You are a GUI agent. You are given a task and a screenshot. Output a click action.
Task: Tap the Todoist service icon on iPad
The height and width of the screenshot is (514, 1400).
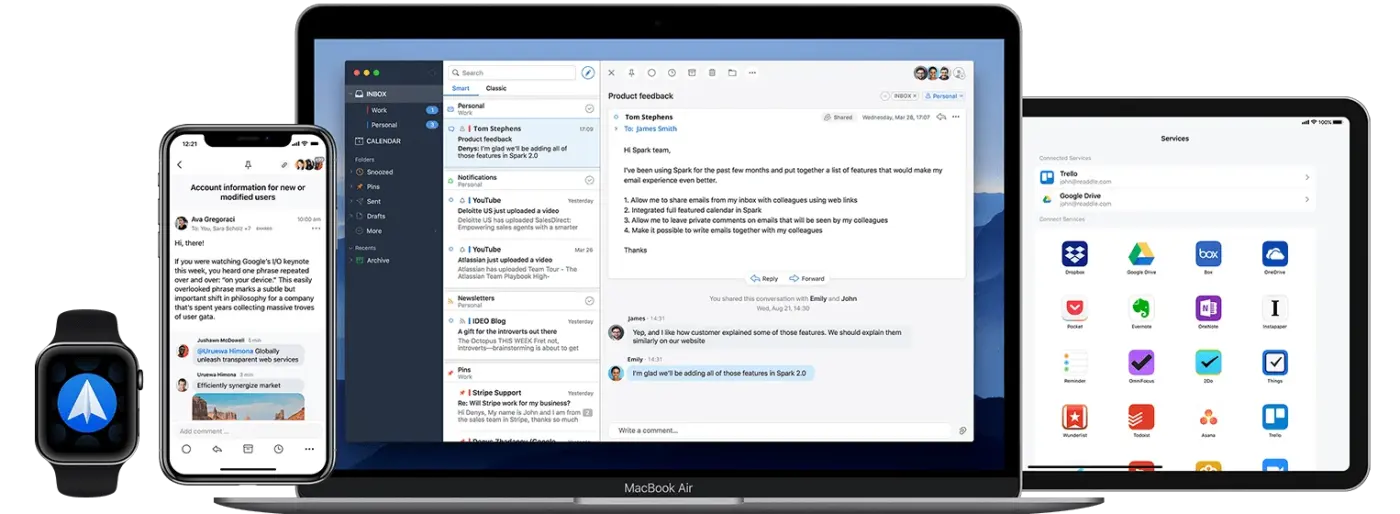[1141, 417]
